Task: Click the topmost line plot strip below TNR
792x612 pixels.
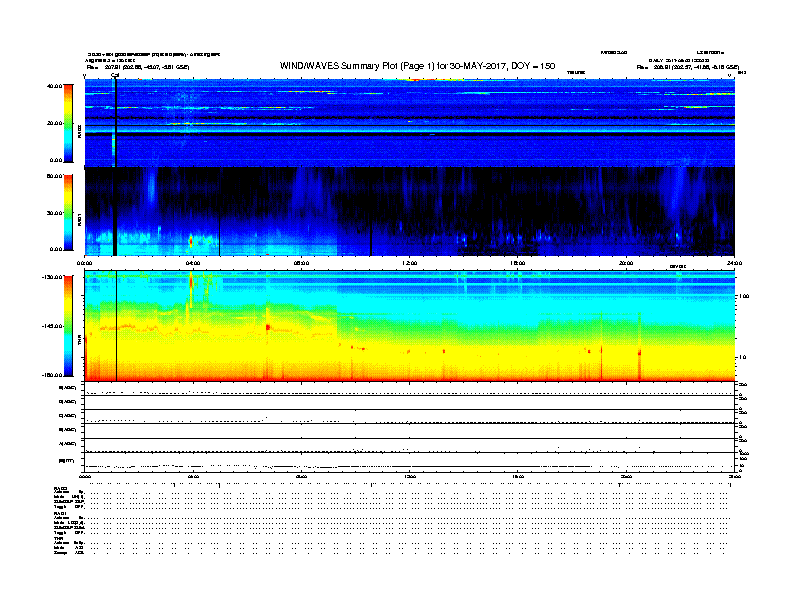Action: (x=410, y=389)
